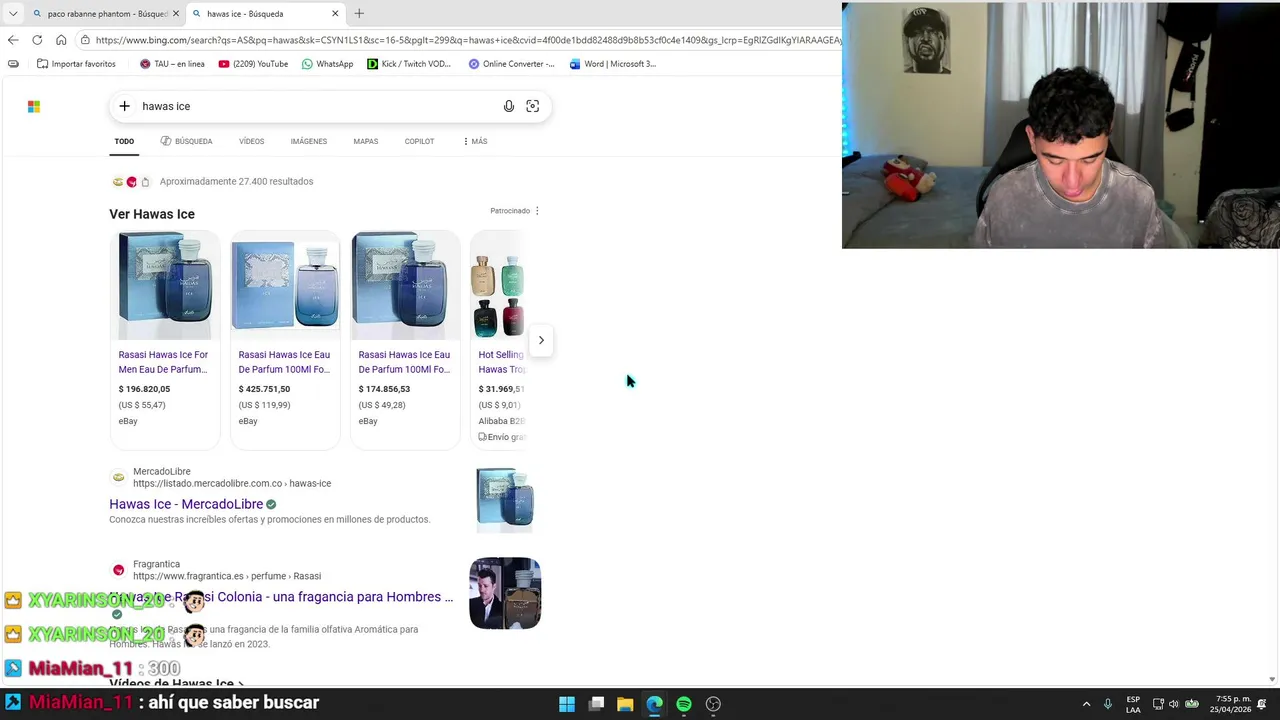Click the $ 196.820,05 price

(x=144, y=389)
